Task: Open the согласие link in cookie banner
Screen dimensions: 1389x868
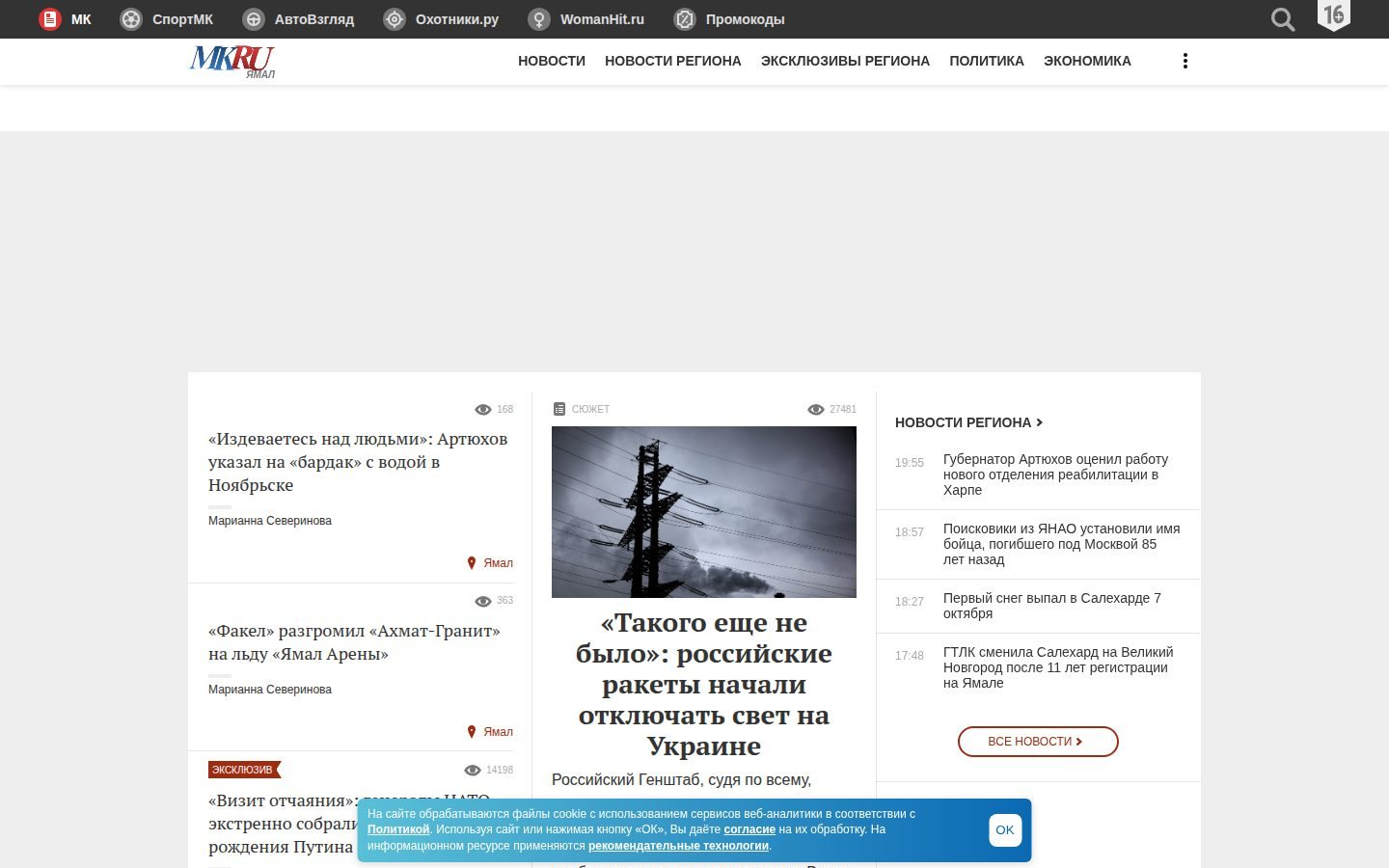Action: click(749, 829)
